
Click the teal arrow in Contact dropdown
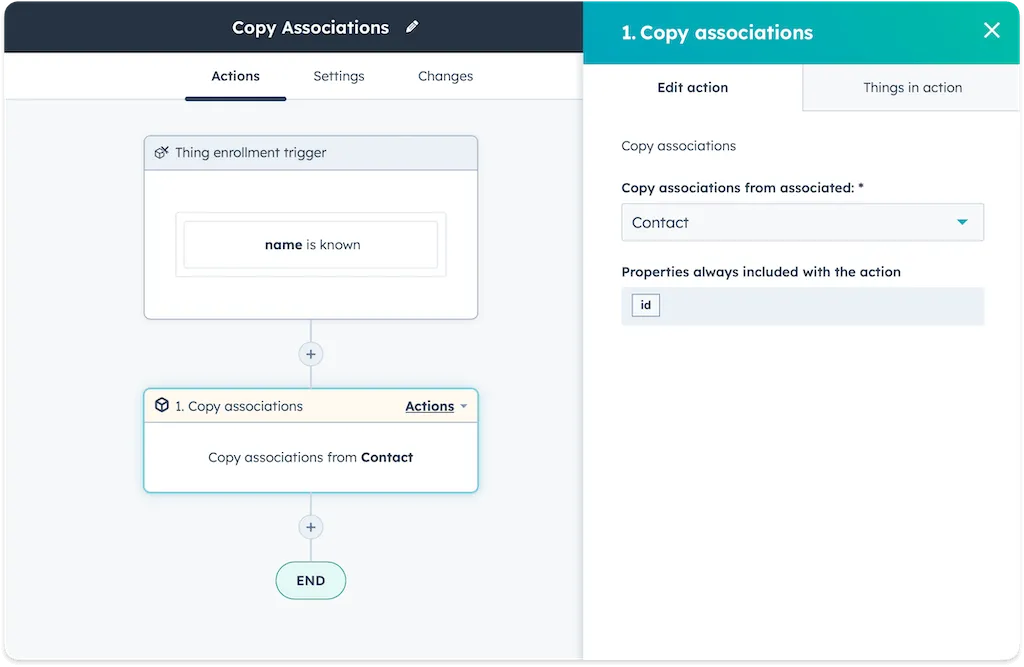(x=962, y=222)
